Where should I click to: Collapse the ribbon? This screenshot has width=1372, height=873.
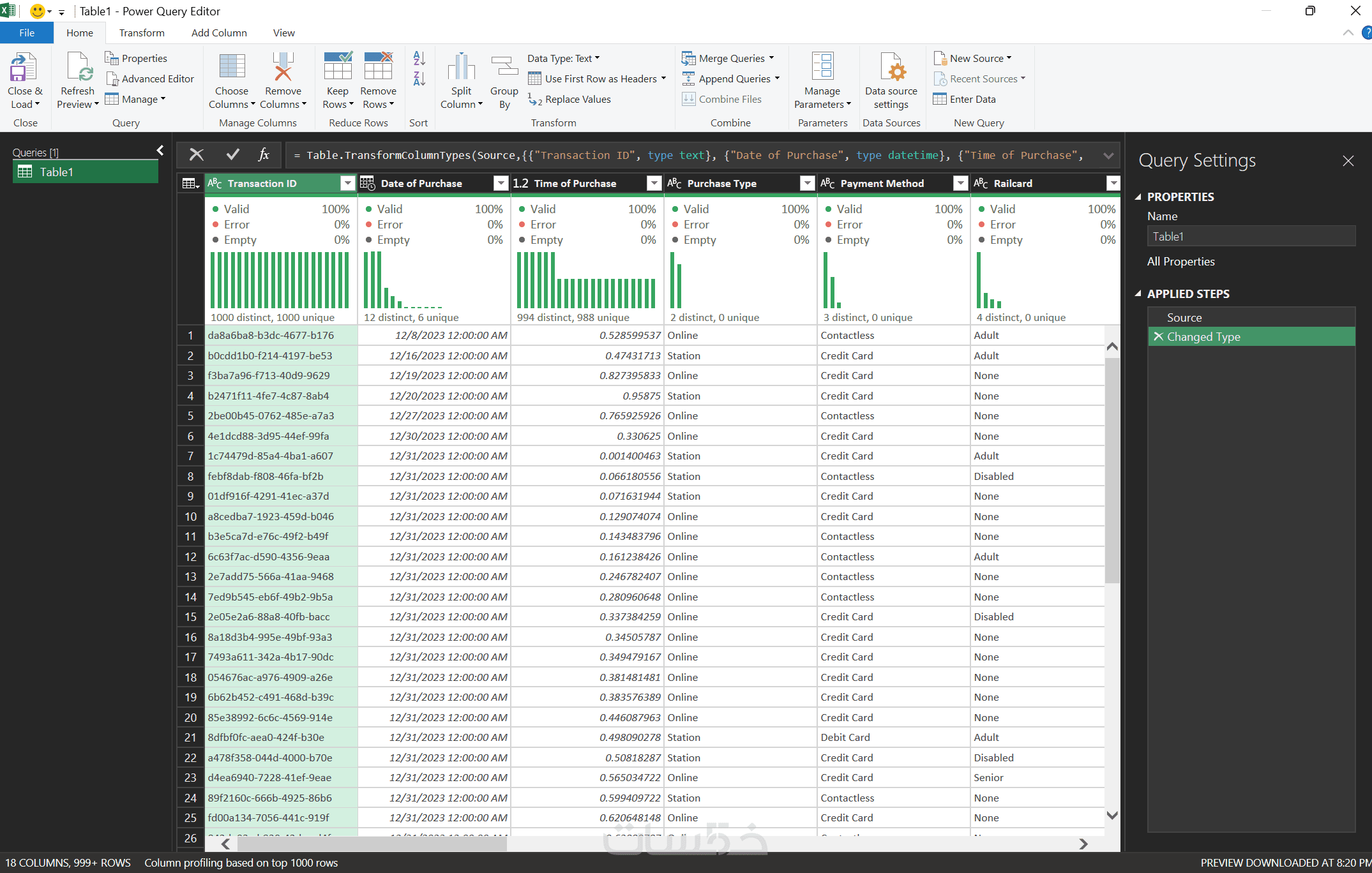[1348, 33]
